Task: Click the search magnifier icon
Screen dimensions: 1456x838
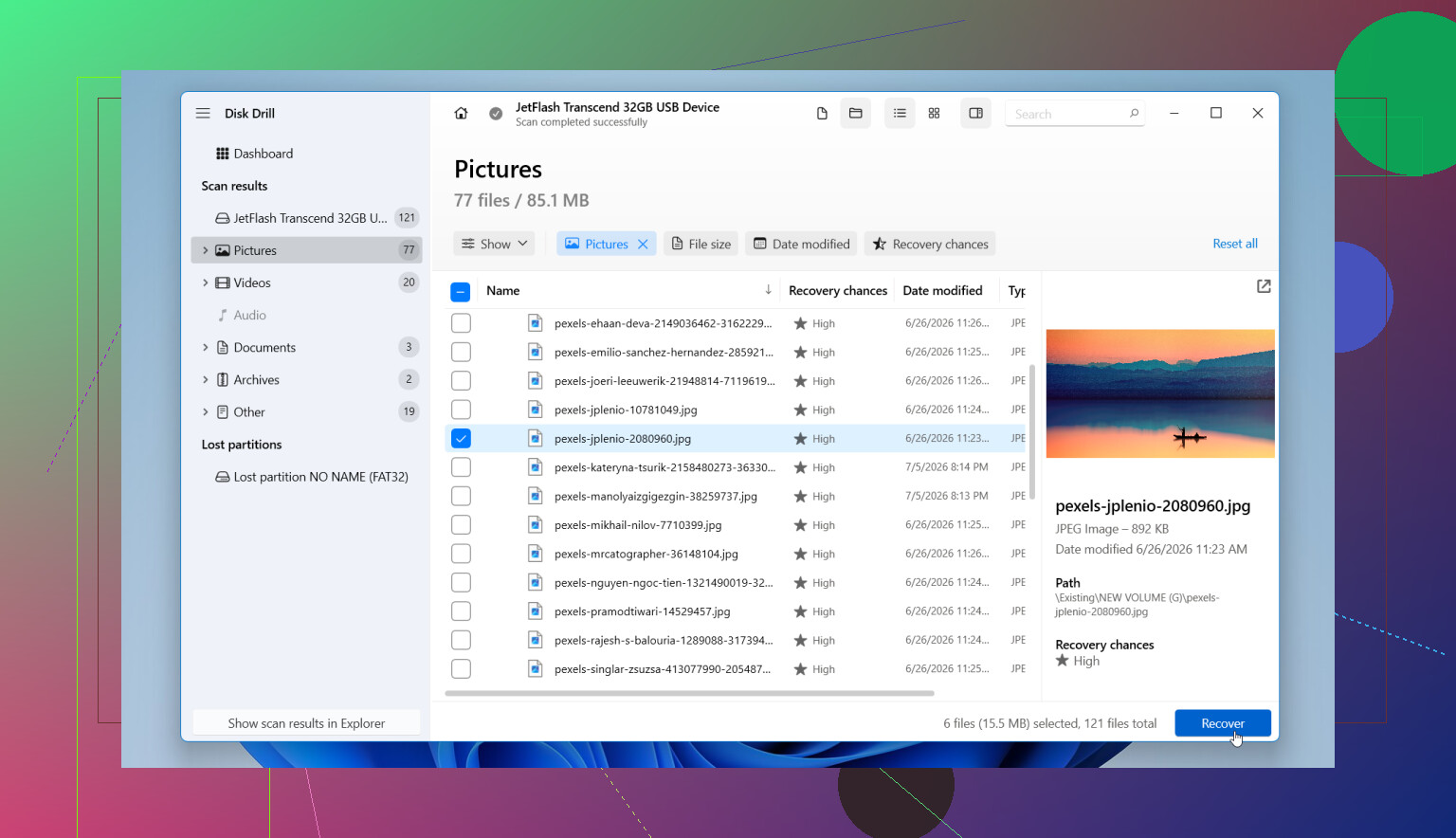Action: pyautogui.click(x=1134, y=114)
